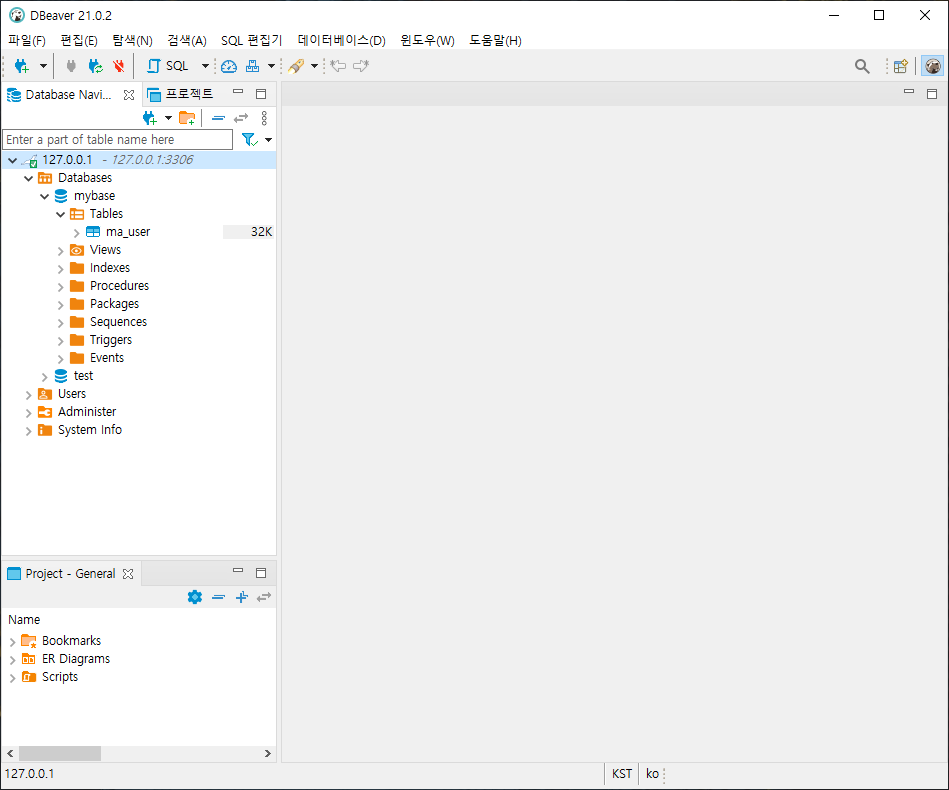The image size is (949, 790).
Task: Expand the Procedures folder
Action: [x=61, y=286]
